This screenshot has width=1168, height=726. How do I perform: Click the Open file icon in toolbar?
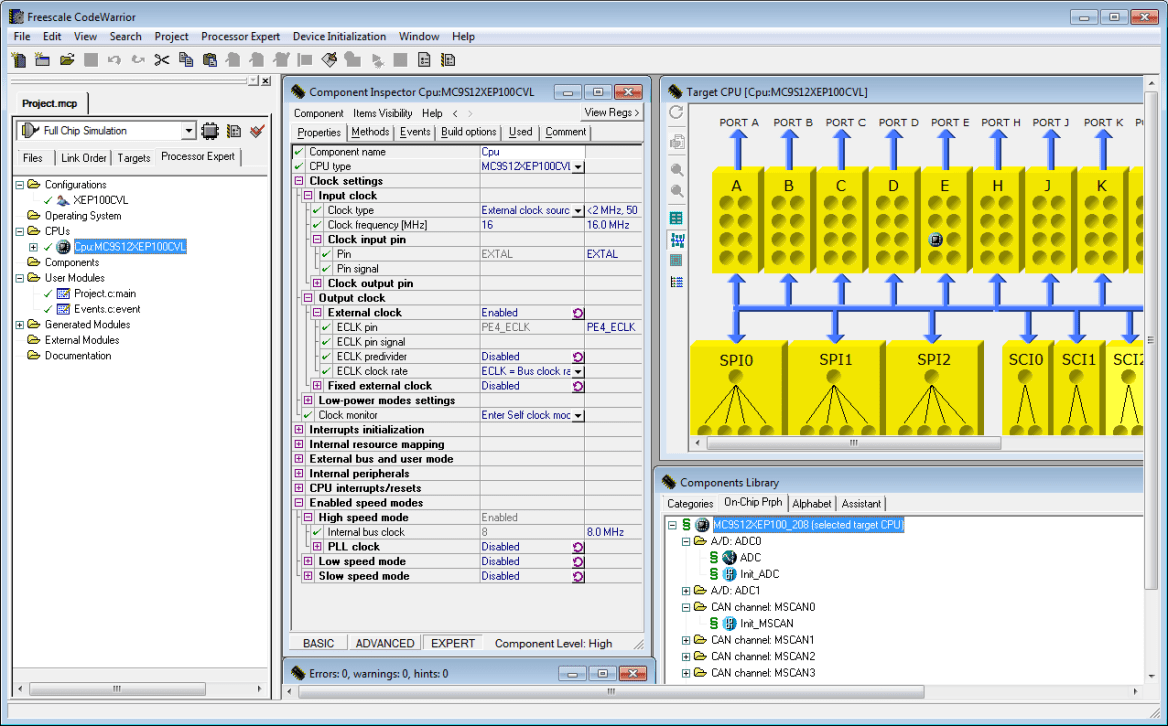pos(66,59)
